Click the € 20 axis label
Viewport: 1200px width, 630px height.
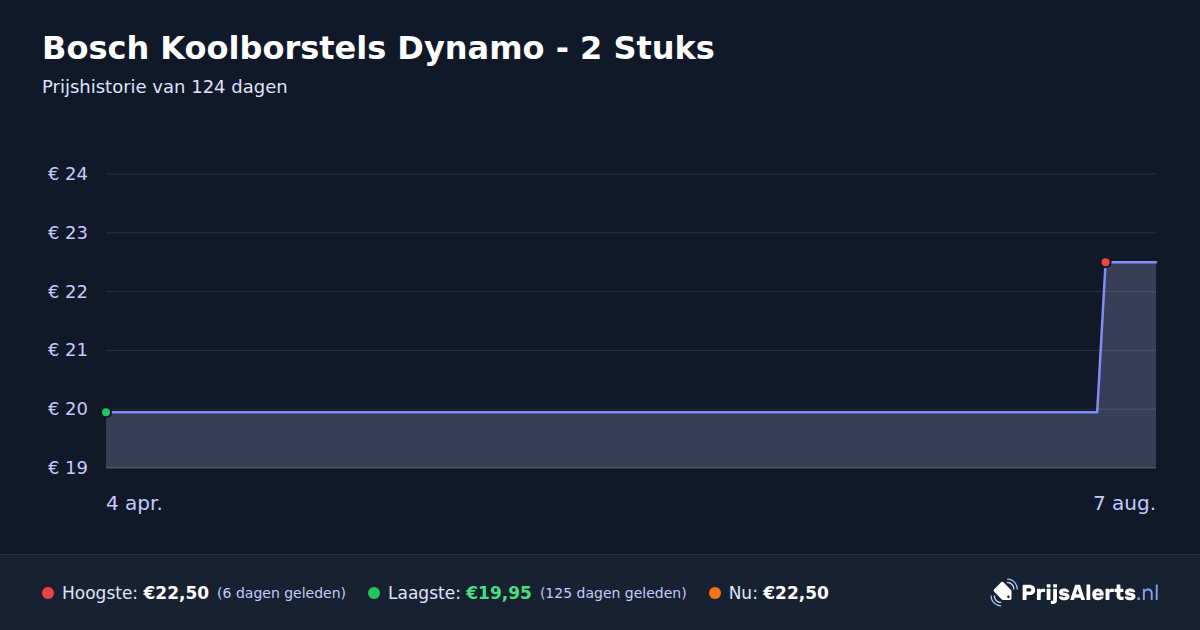pos(68,409)
